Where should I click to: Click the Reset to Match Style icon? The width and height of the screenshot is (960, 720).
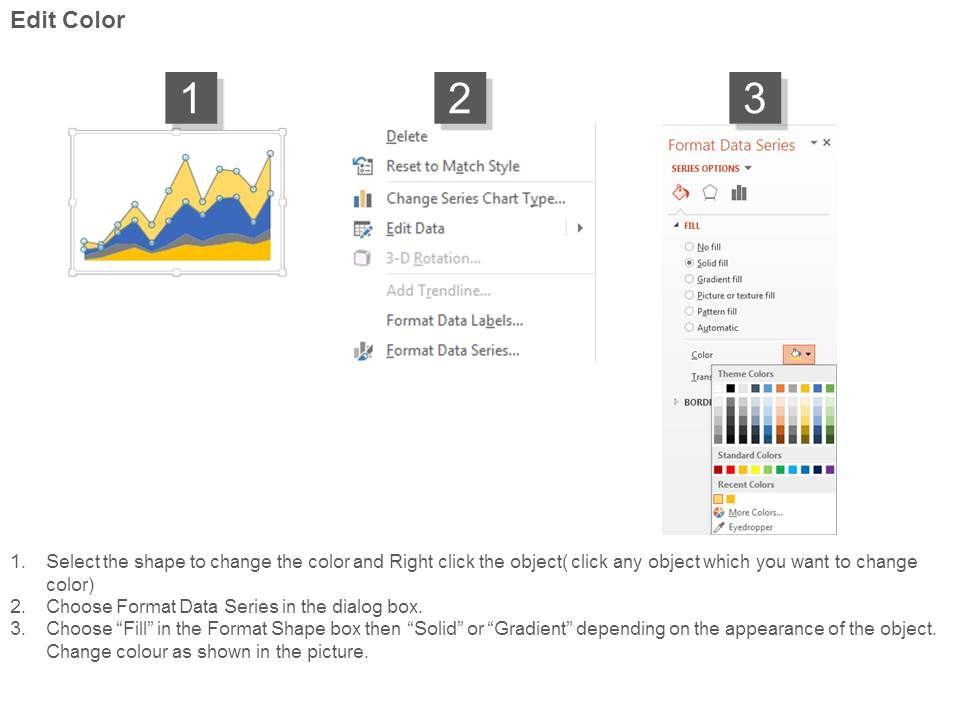[362, 166]
